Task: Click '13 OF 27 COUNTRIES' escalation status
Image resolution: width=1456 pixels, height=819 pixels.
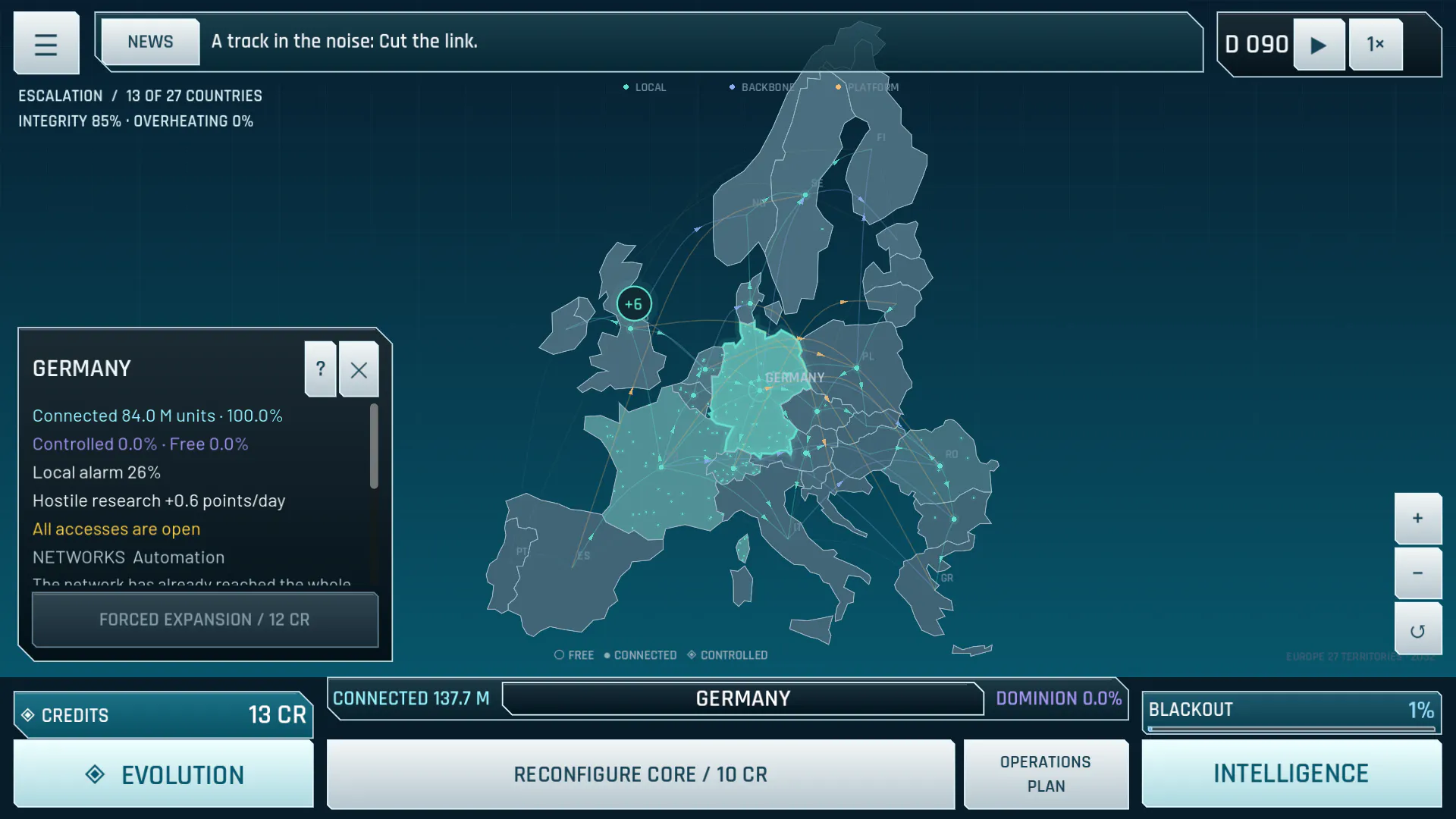Action: (x=194, y=96)
